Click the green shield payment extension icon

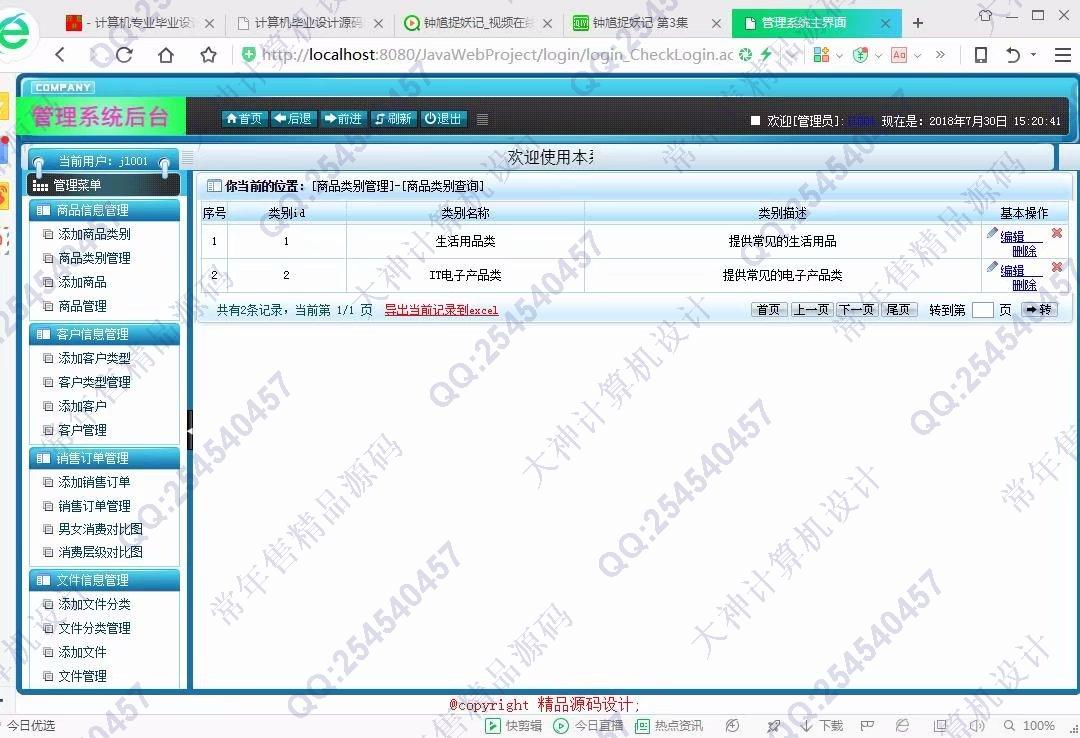point(860,54)
